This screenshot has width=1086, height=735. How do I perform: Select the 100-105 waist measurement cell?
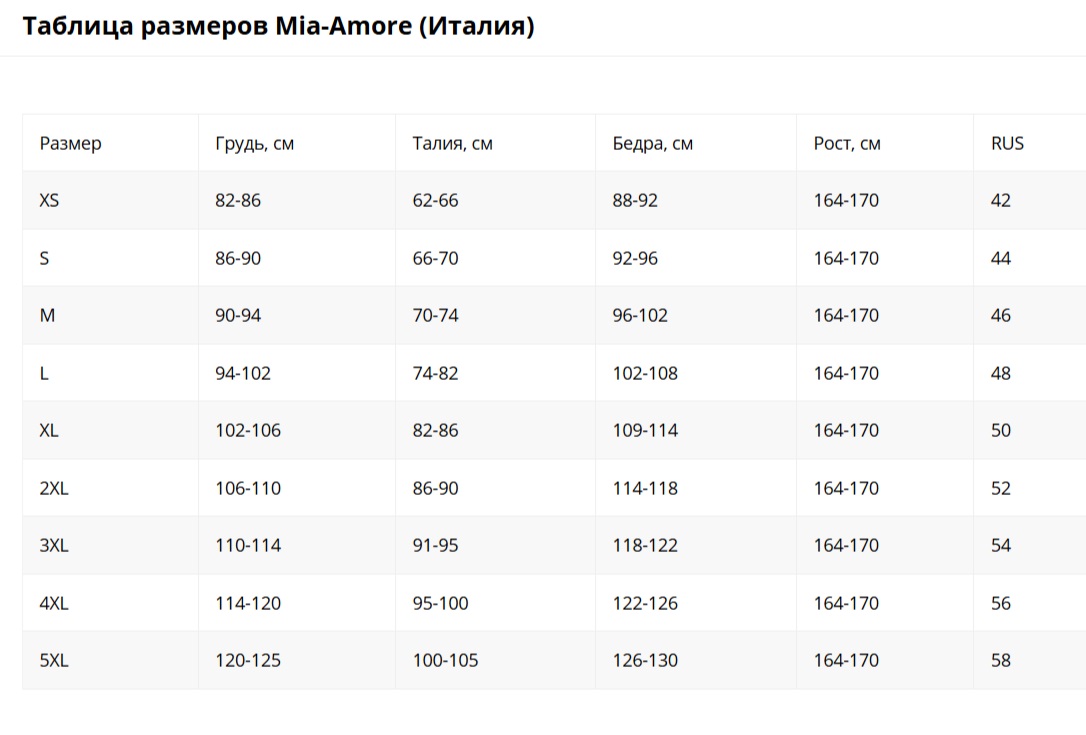pyautogui.click(x=445, y=660)
